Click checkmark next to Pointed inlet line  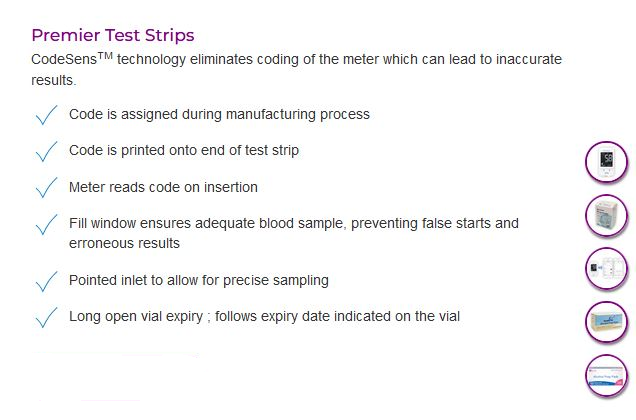click(46, 281)
